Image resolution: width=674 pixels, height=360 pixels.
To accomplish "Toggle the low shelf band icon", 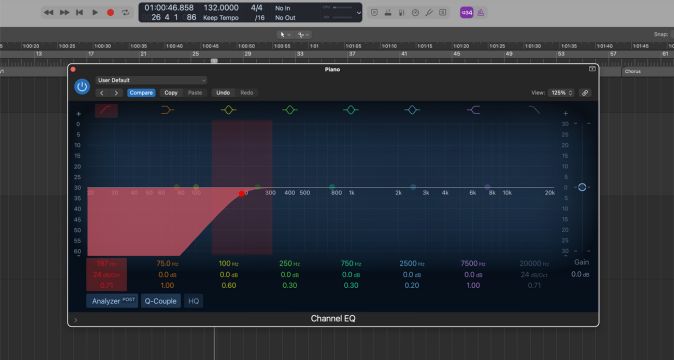I will click(167, 110).
